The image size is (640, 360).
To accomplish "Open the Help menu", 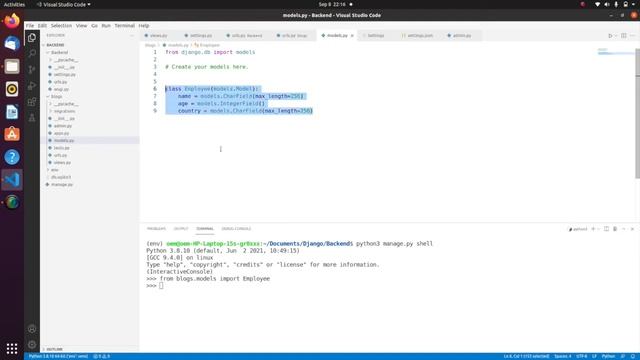I will coord(144,25).
